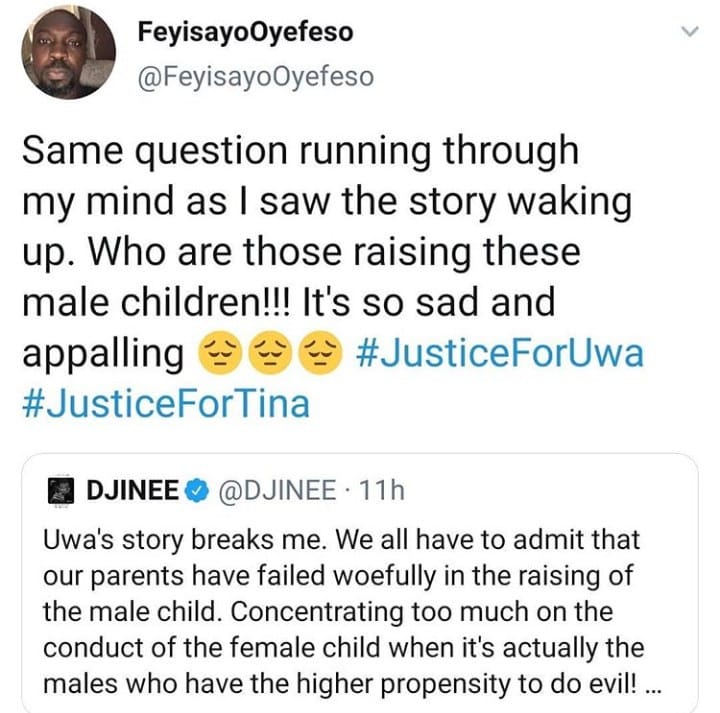Click the 'Same question running through' line
Screen dimensions: 720x713
(x=300, y=151)
